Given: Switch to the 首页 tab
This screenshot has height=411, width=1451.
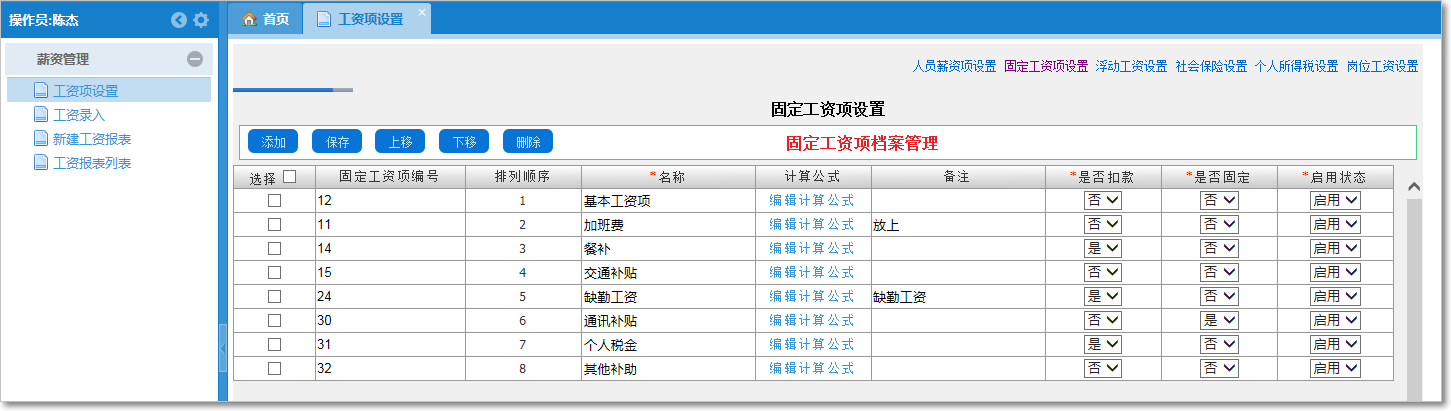Looking at the screenshot, I should click(x=266, y=19).
